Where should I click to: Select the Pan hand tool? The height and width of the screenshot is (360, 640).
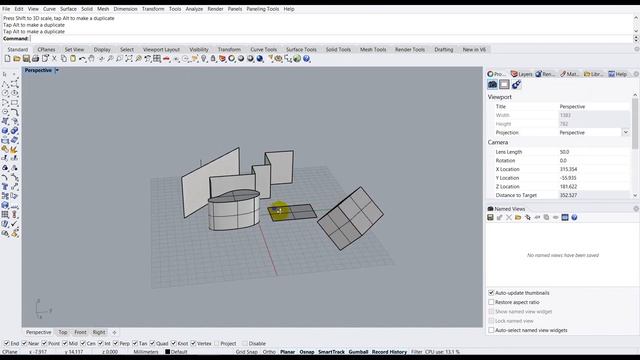point(91,59)
